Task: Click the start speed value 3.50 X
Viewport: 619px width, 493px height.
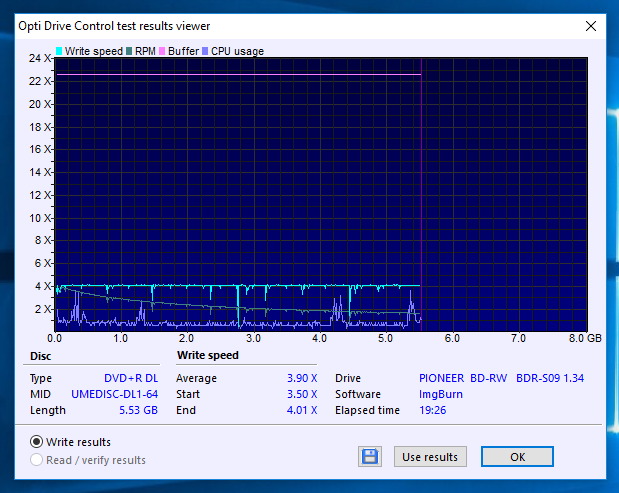Action: point(302,394)
